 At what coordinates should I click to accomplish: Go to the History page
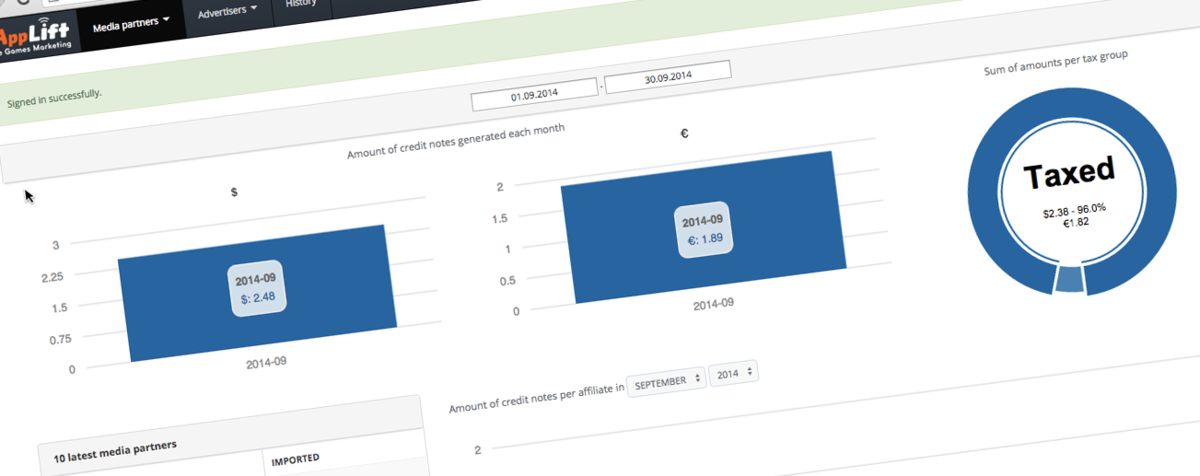[x=301, y=4]
